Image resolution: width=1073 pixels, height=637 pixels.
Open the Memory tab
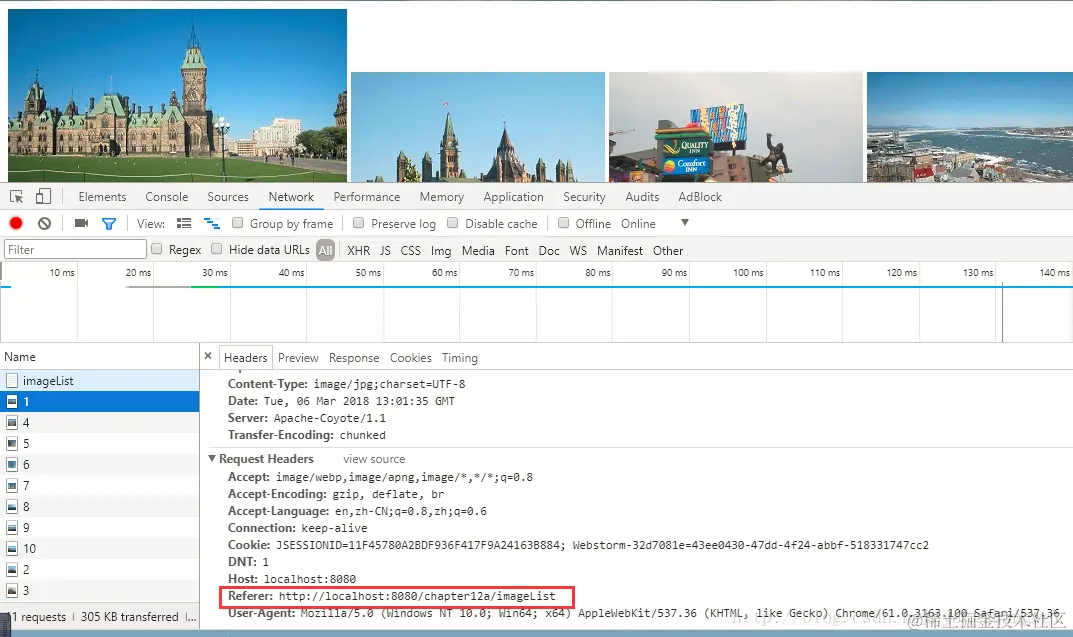point(441,197)
